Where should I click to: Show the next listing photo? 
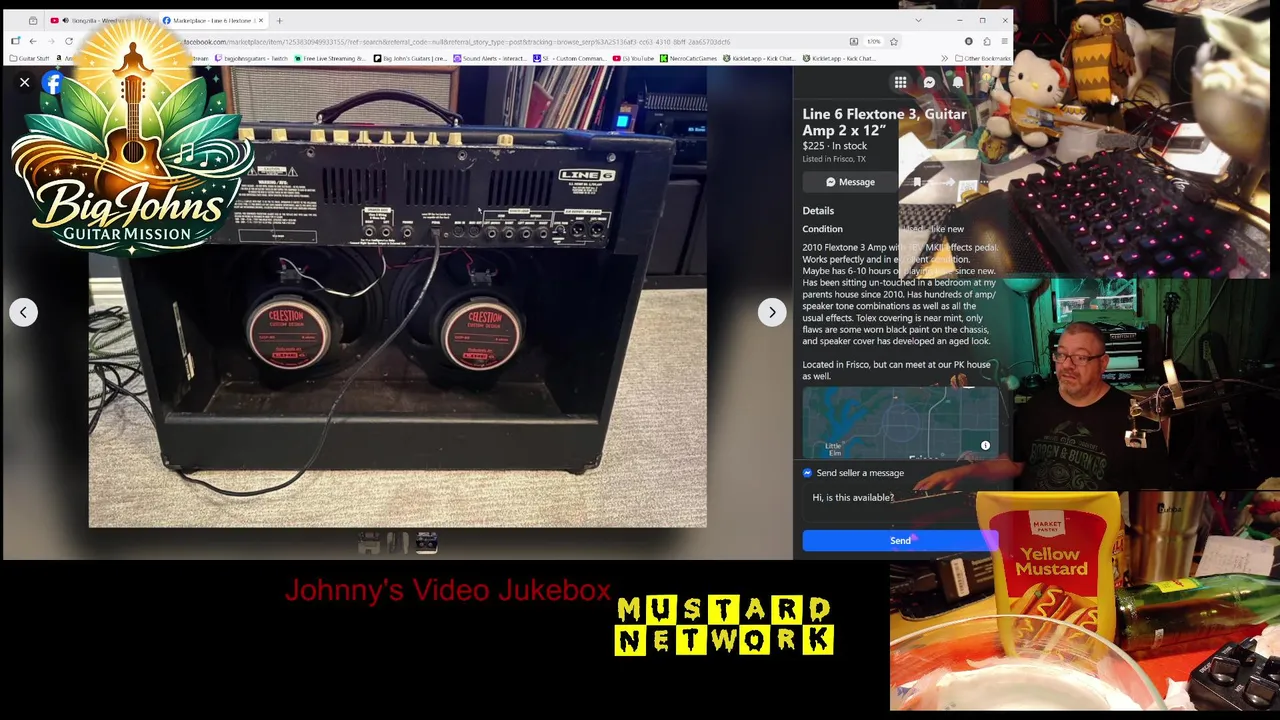click(x=771, y=312)
